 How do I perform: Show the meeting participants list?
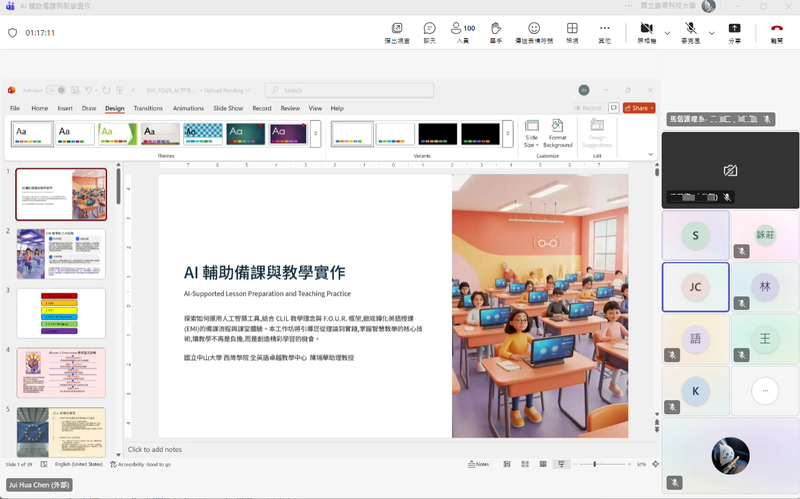click(462, 29)
